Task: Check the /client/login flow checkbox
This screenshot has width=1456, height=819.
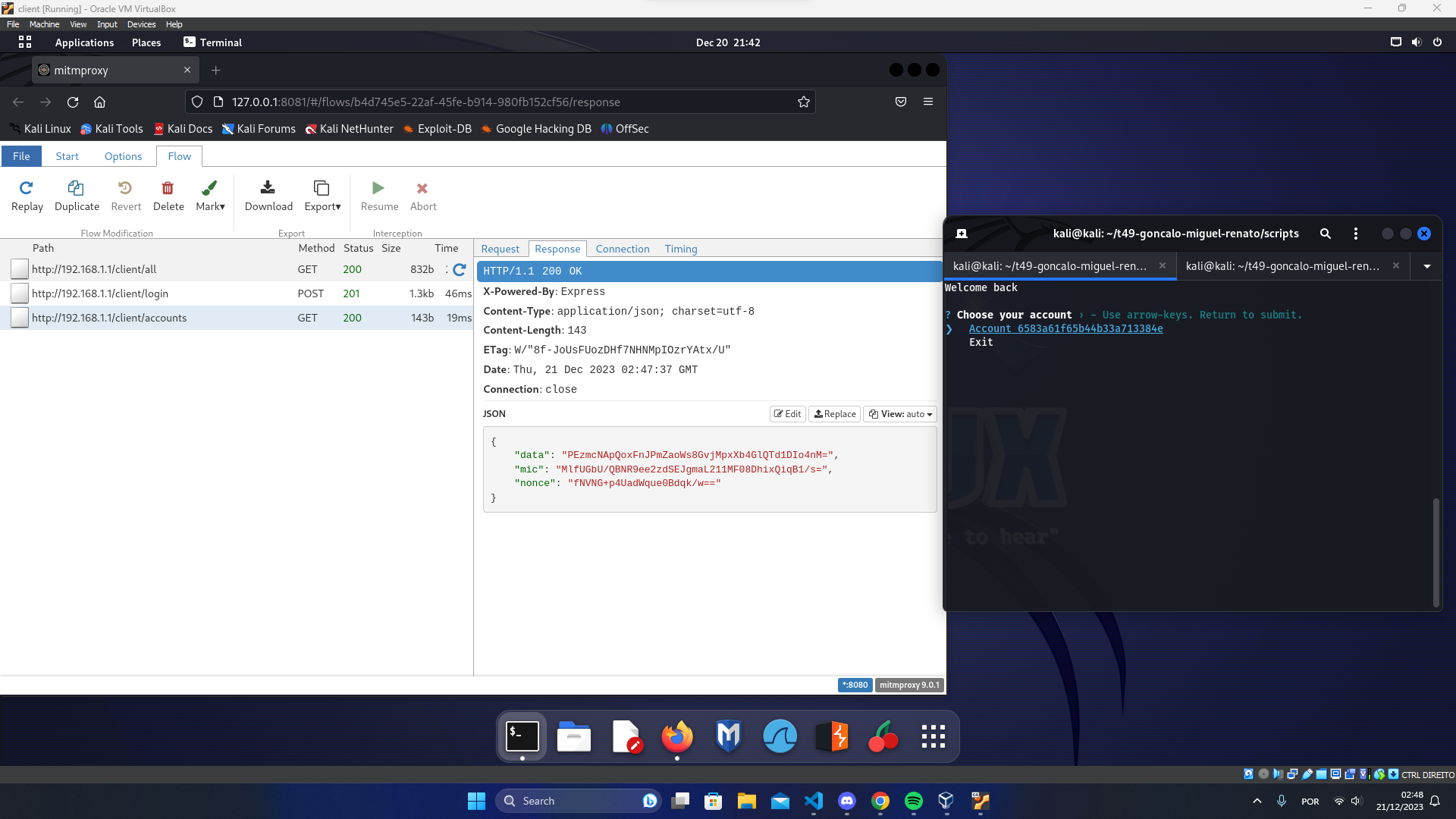Action: click(20, 293)
